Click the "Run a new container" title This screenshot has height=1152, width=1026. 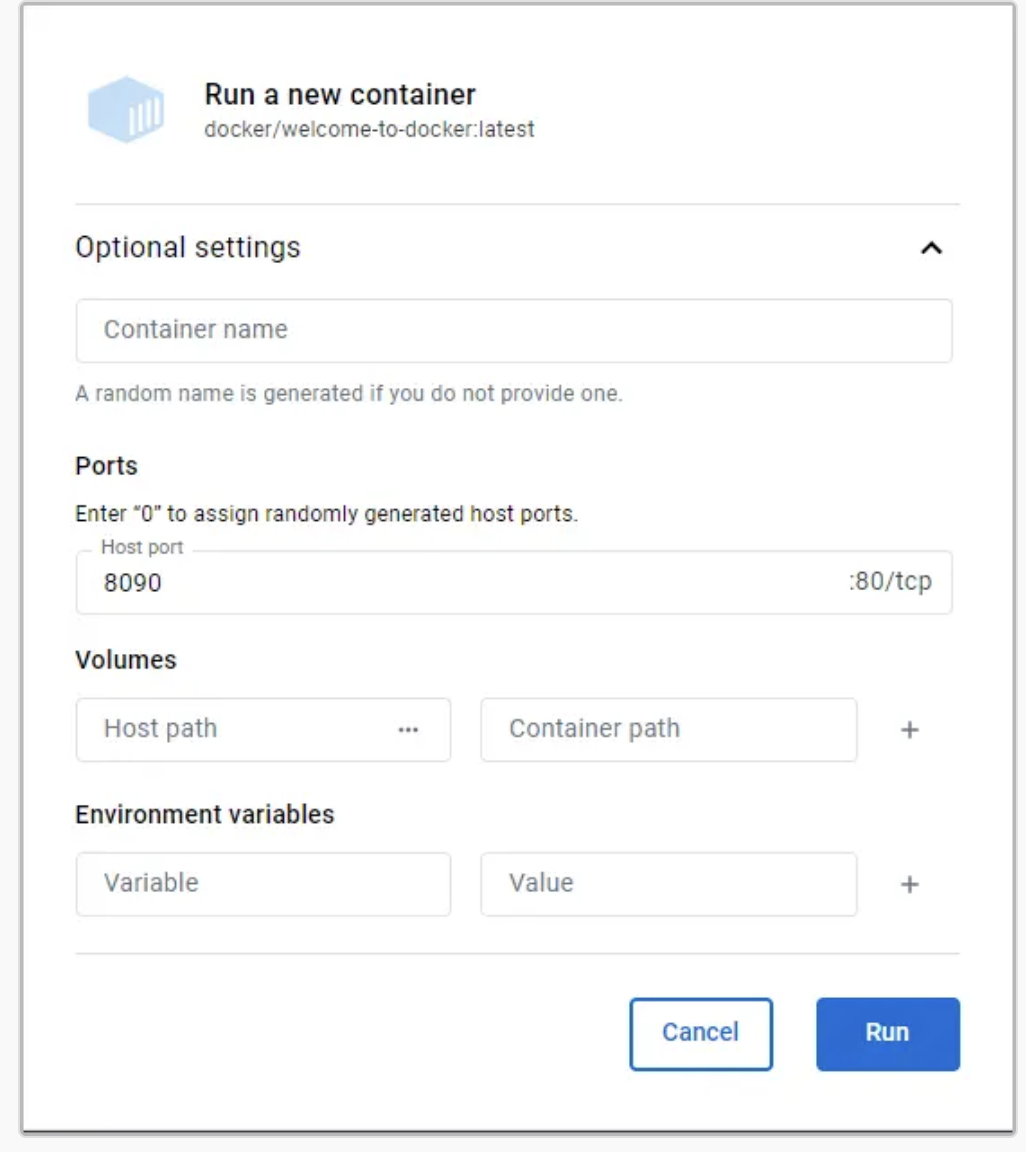[340, 95]
